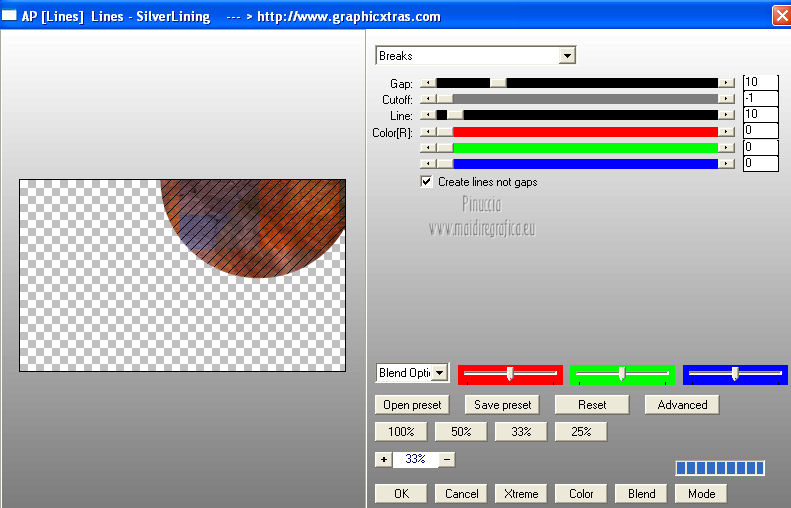The height and width of the screenshot is (508, 791).
Task: Click the Open preset button
Action: [412, 405]
